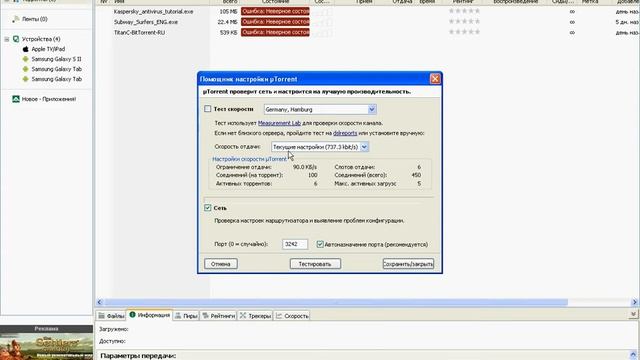The height and width of the screenshot is (360, 640).
Task: Select the Subway_Surfers_ENG.exe torrent row
Action: tap(367, 22)
